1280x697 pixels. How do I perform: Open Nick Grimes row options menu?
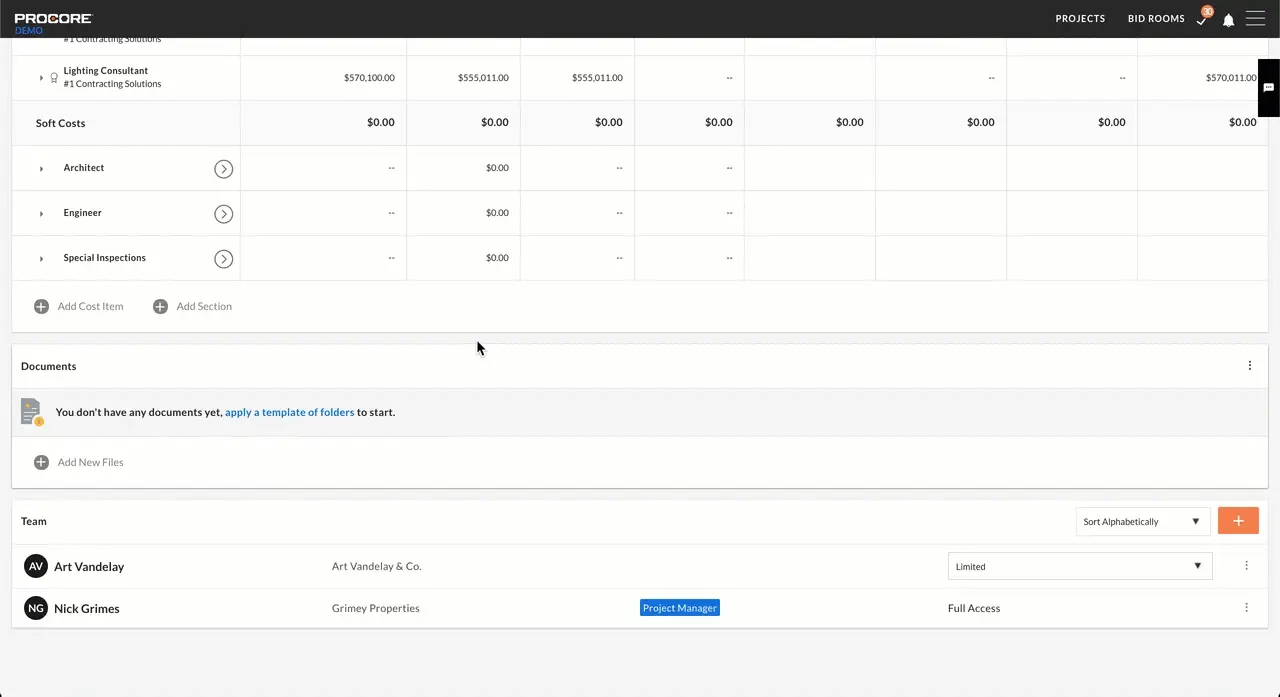[x=1246, y=608]
